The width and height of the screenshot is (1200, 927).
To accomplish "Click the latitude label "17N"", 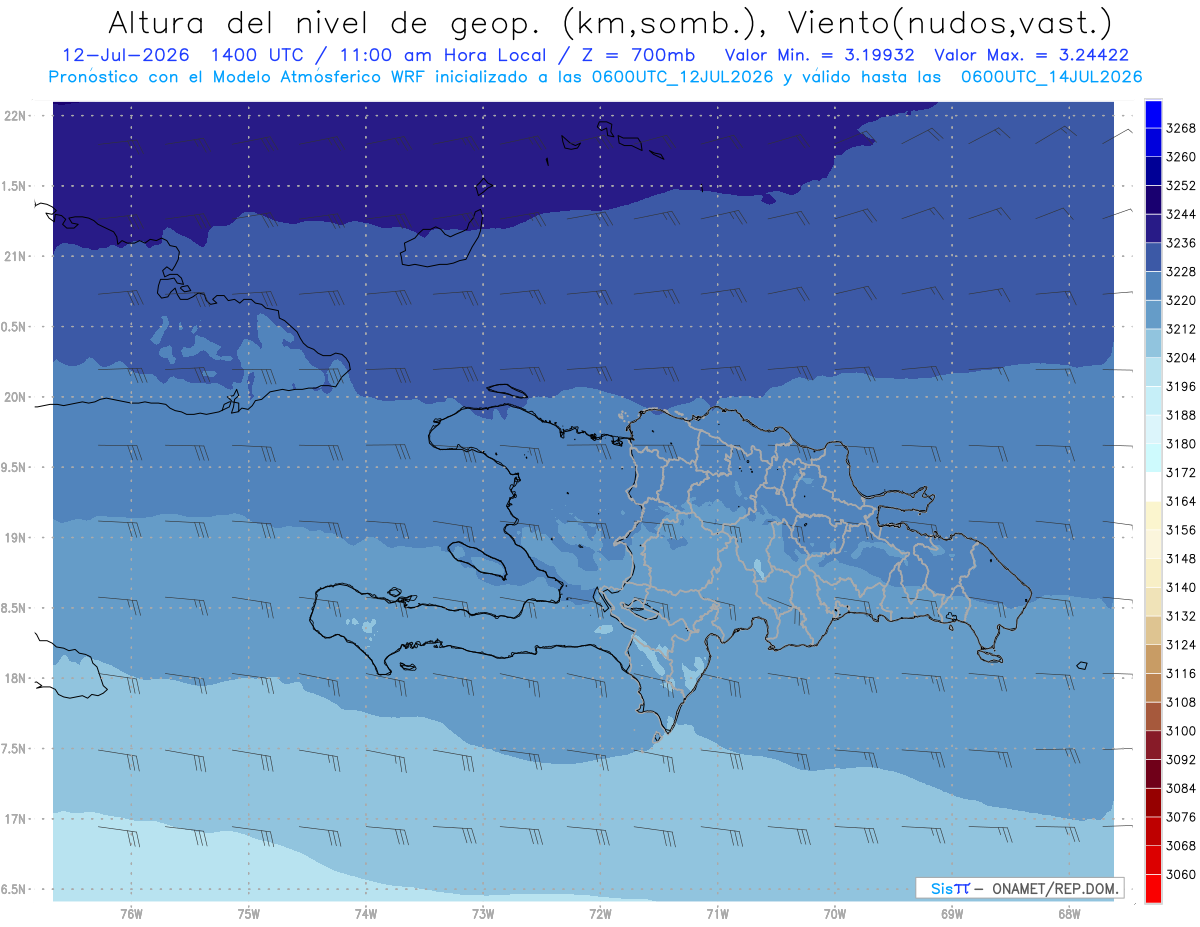I will click(x=16, y=819).
